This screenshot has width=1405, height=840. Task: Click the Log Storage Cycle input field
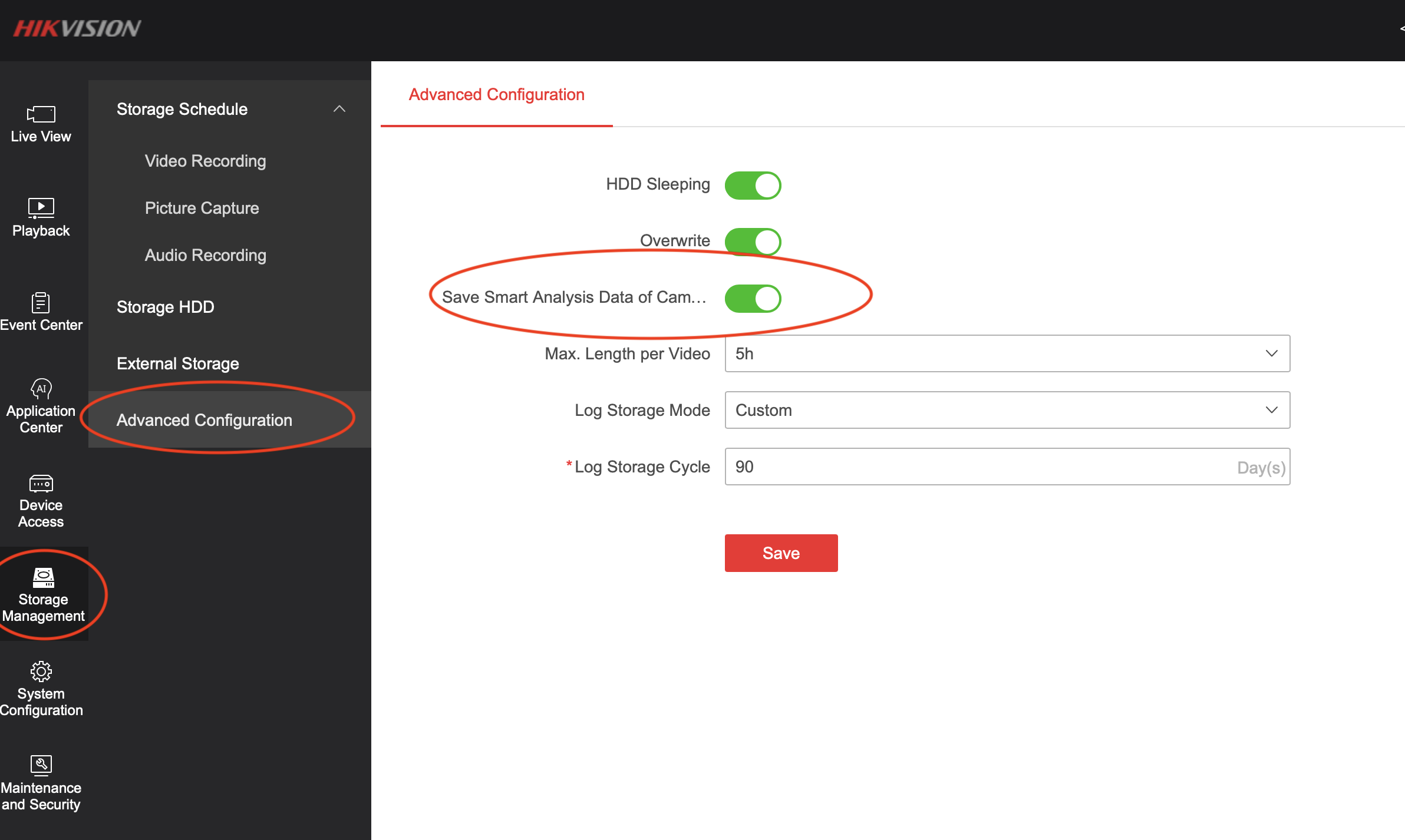click(978, 467)
